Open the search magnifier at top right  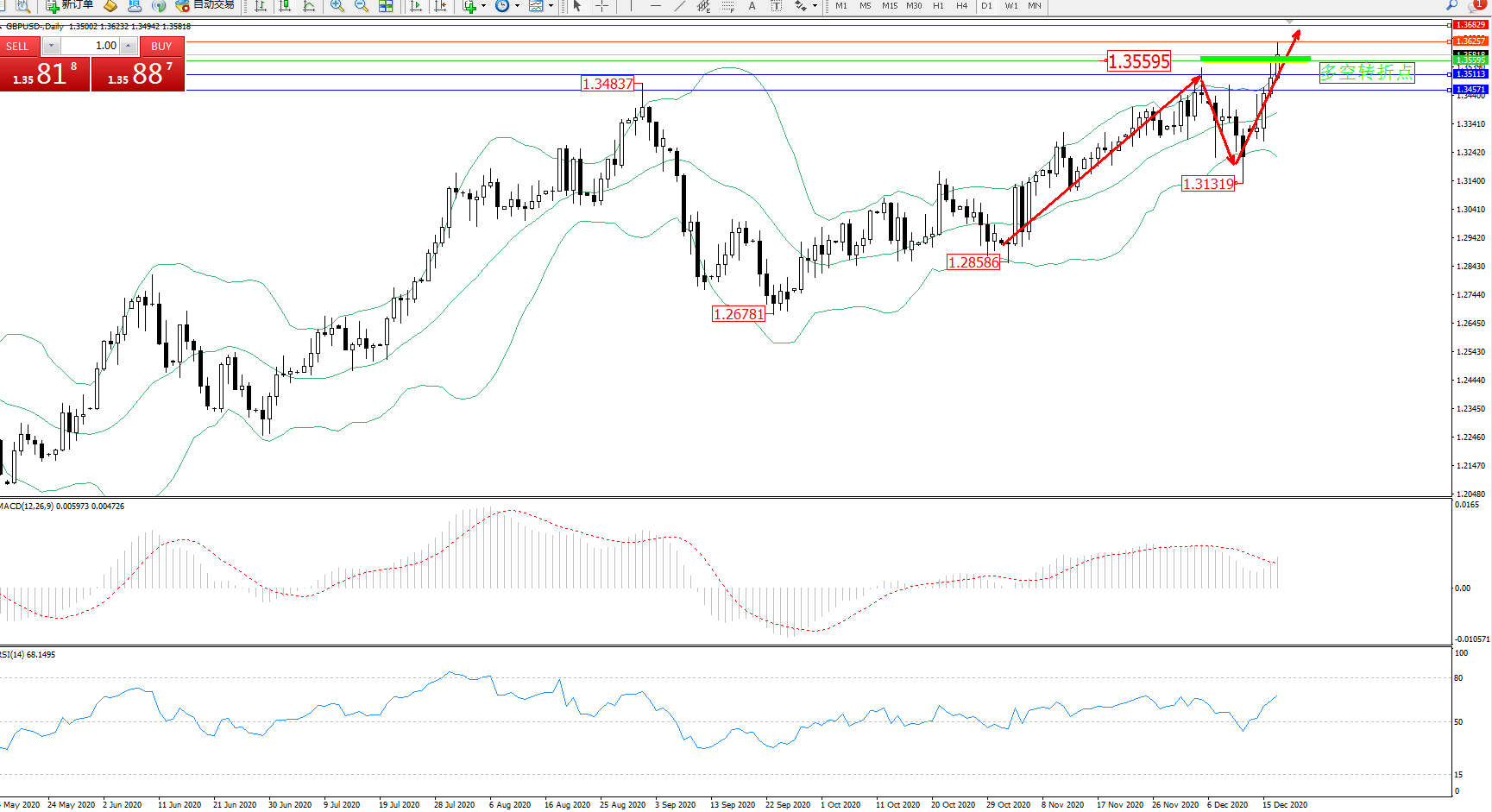(x=1451, y=6)
